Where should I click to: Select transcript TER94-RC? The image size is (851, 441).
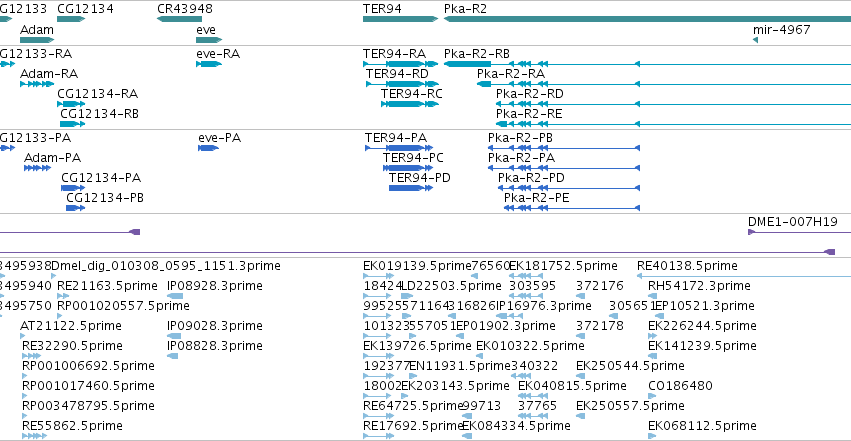pos(409,104)
